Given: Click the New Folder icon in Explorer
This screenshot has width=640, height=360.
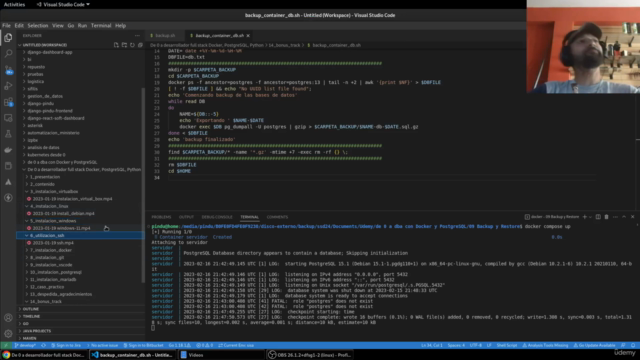Looking at the screenshot, I should [x=124, y=45].
